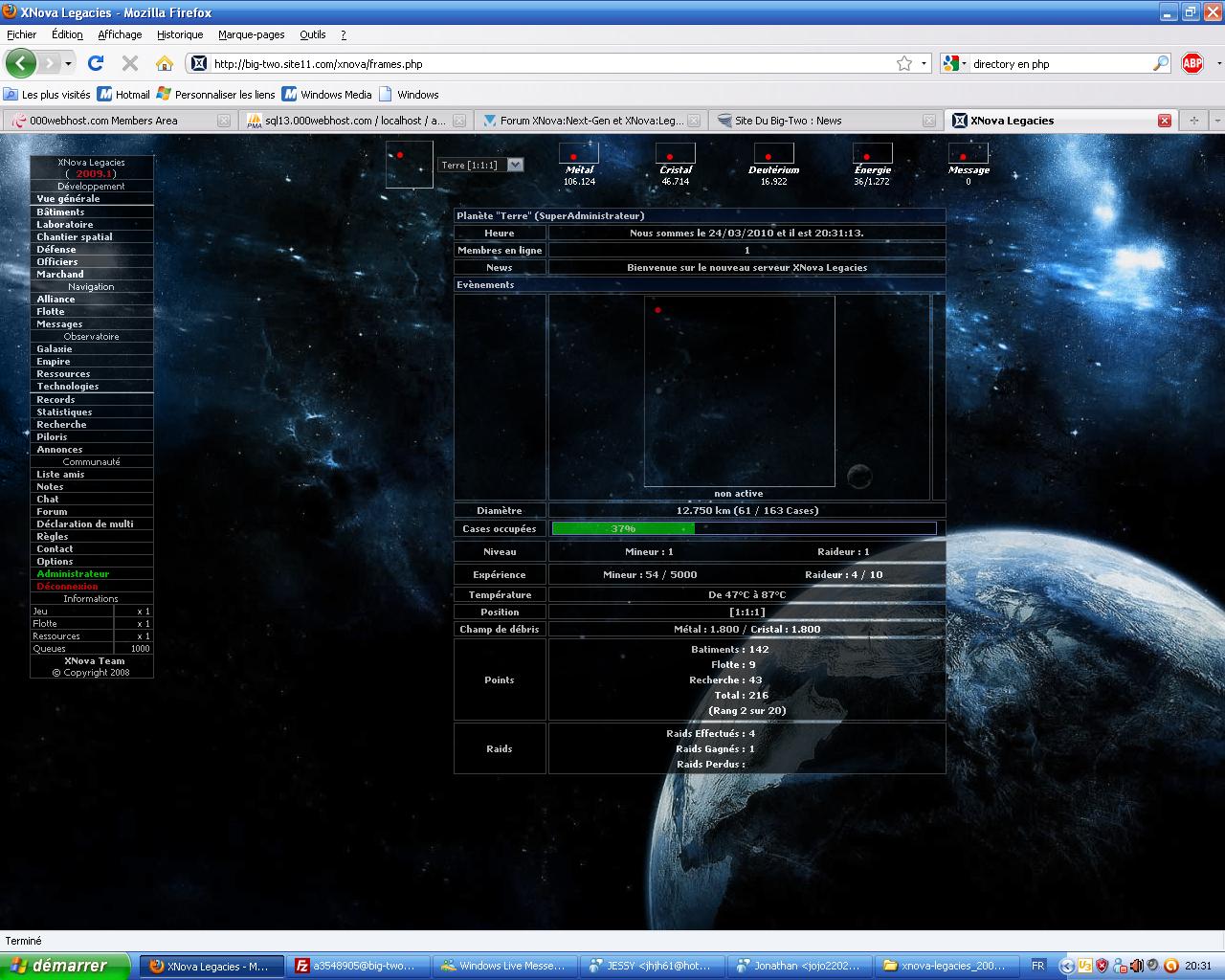Switch to the Forum XNova:Next-Gen tab
The height and width of the screenshot is (980, 1225).
coord(591,121)
